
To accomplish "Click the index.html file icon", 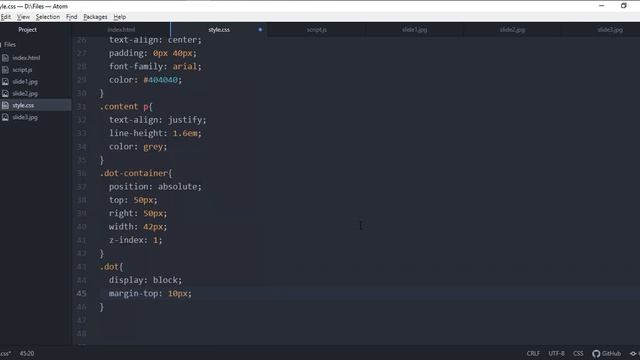I will point(5,58).
